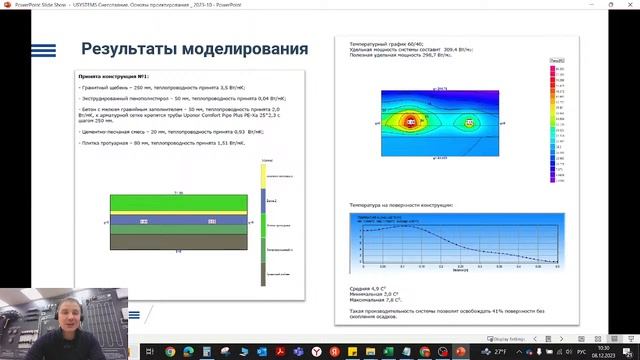640x360 pixels.
Task: Click the material layer color legend bar
Action: (263, 225)
